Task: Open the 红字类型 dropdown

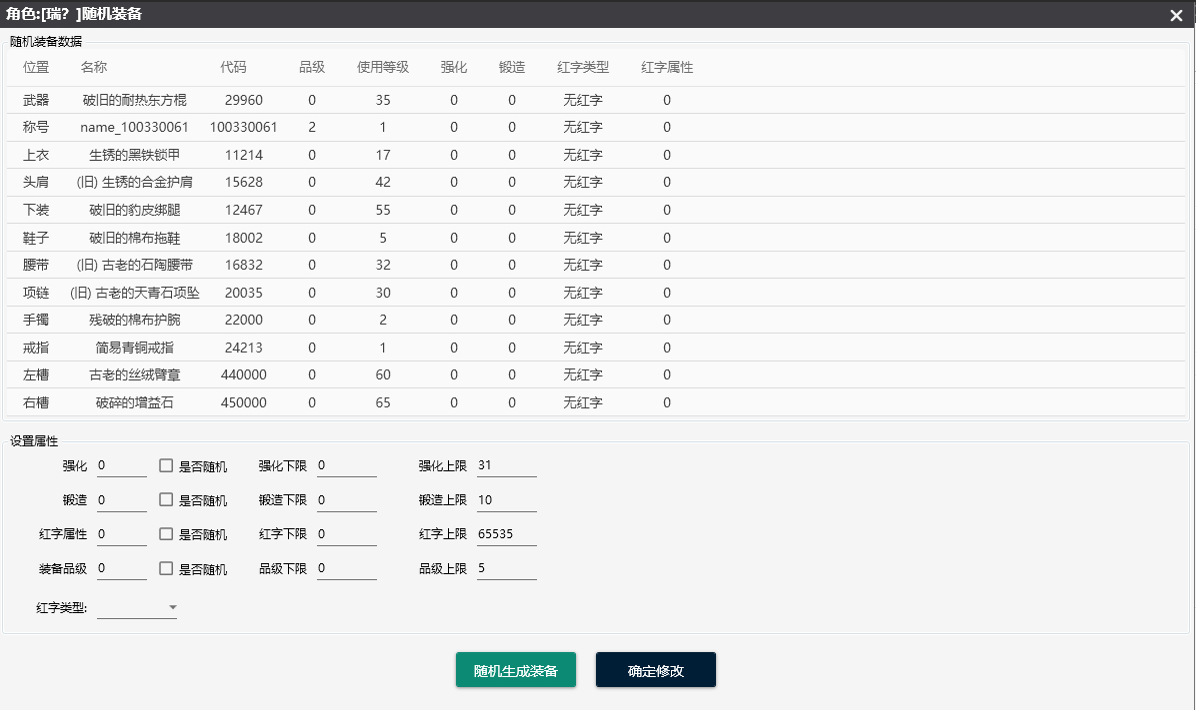Action: pos(137,607)
